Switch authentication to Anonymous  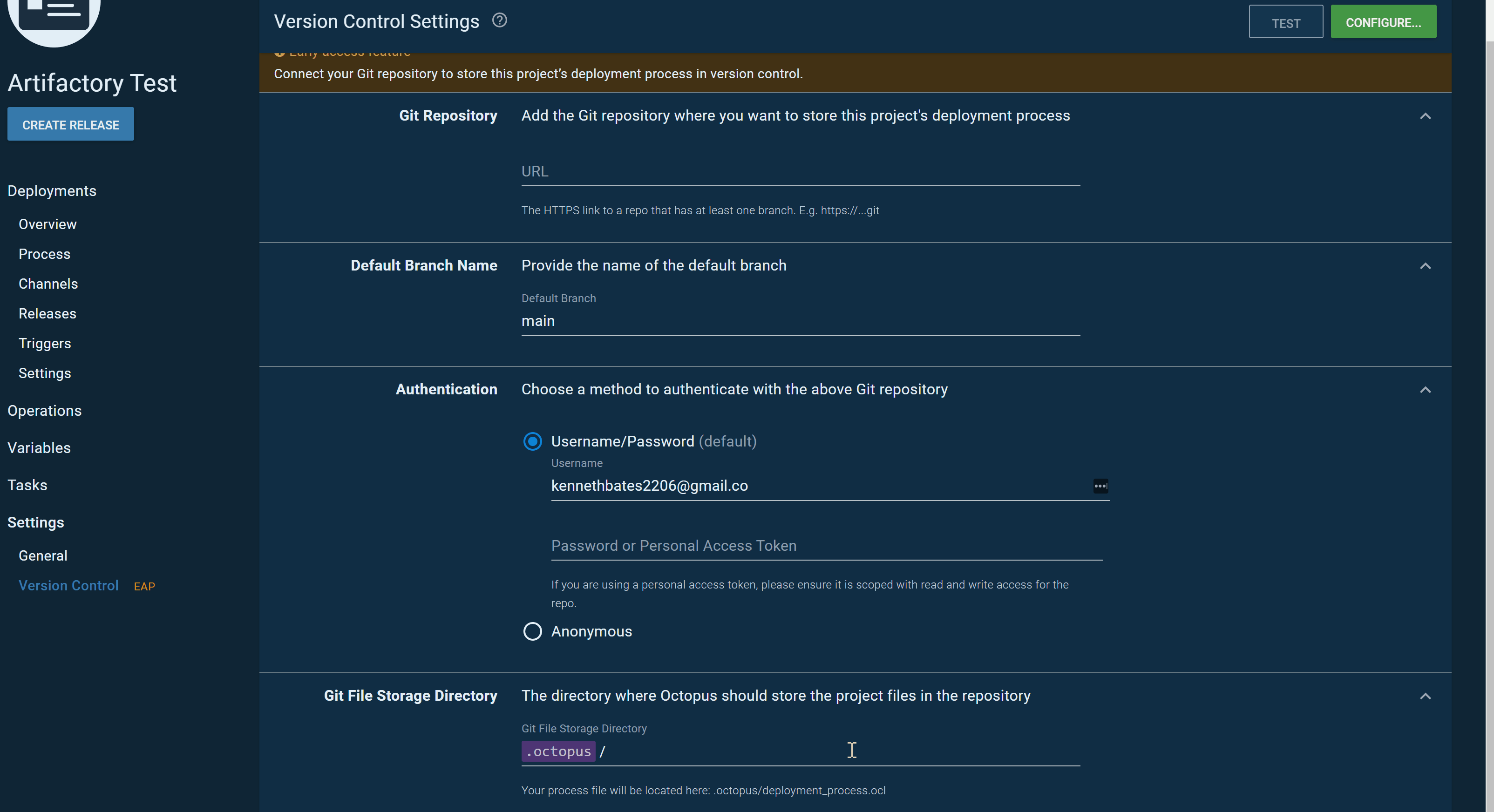(532, 631)
